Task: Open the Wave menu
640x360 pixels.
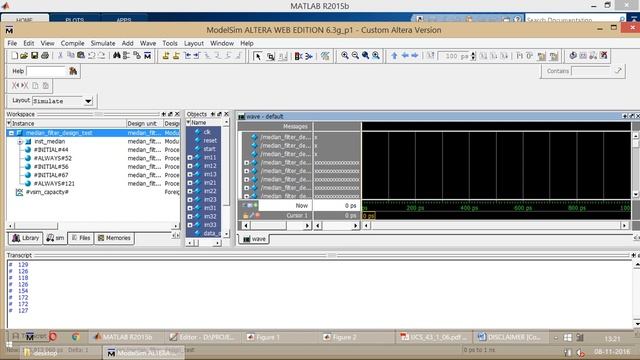Action: coord(148,43)
